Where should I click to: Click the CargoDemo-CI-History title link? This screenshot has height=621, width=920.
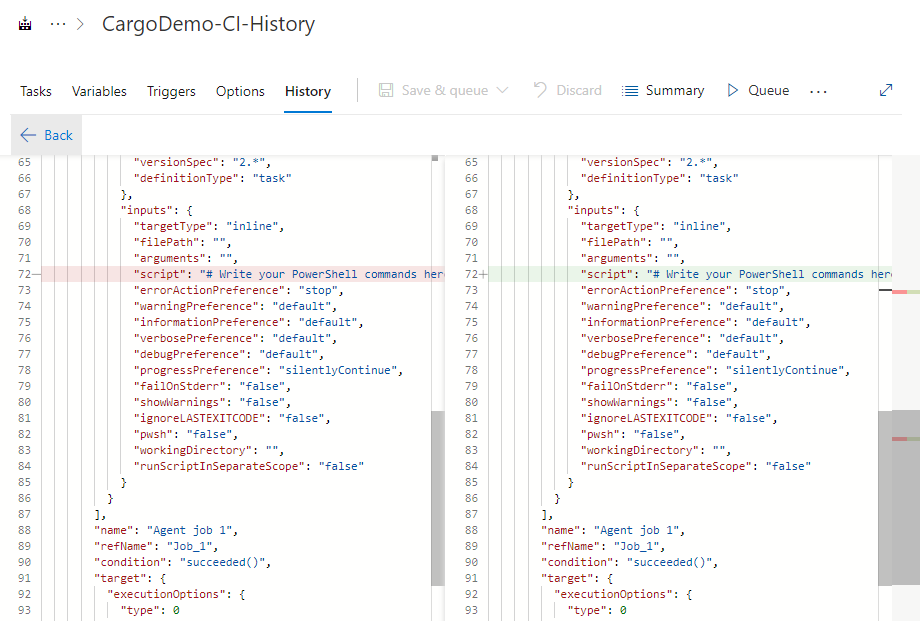coord(208,24)
